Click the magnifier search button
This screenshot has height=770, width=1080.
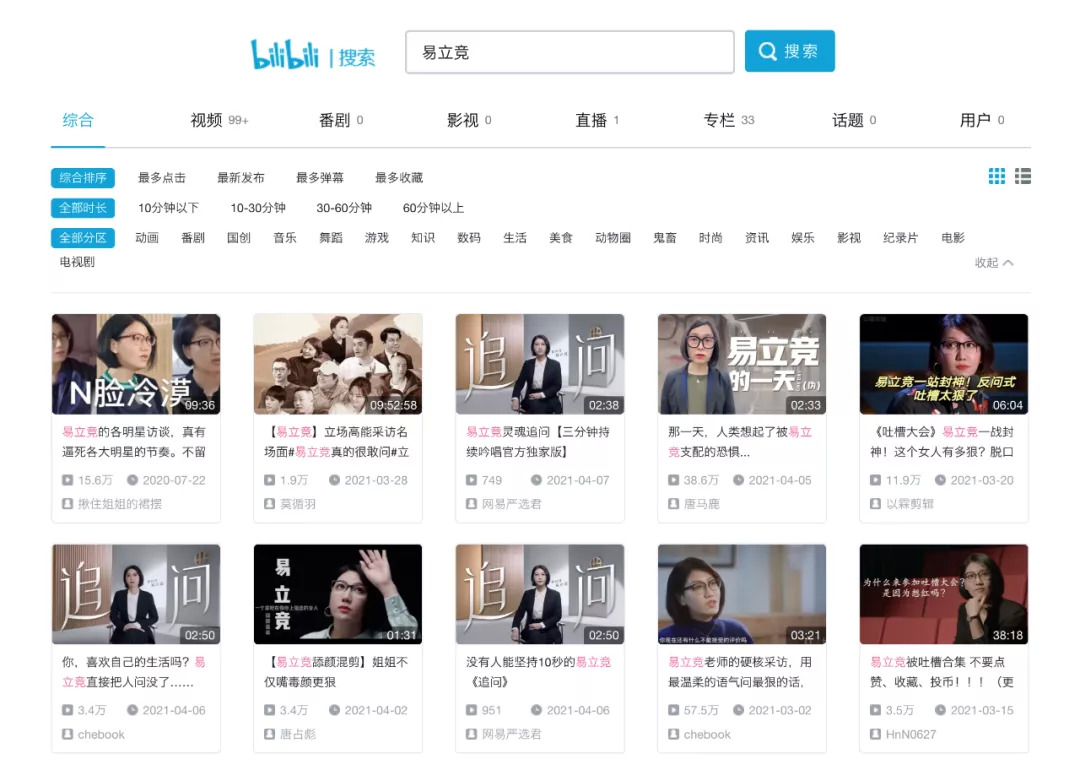[x=789, y=51]
